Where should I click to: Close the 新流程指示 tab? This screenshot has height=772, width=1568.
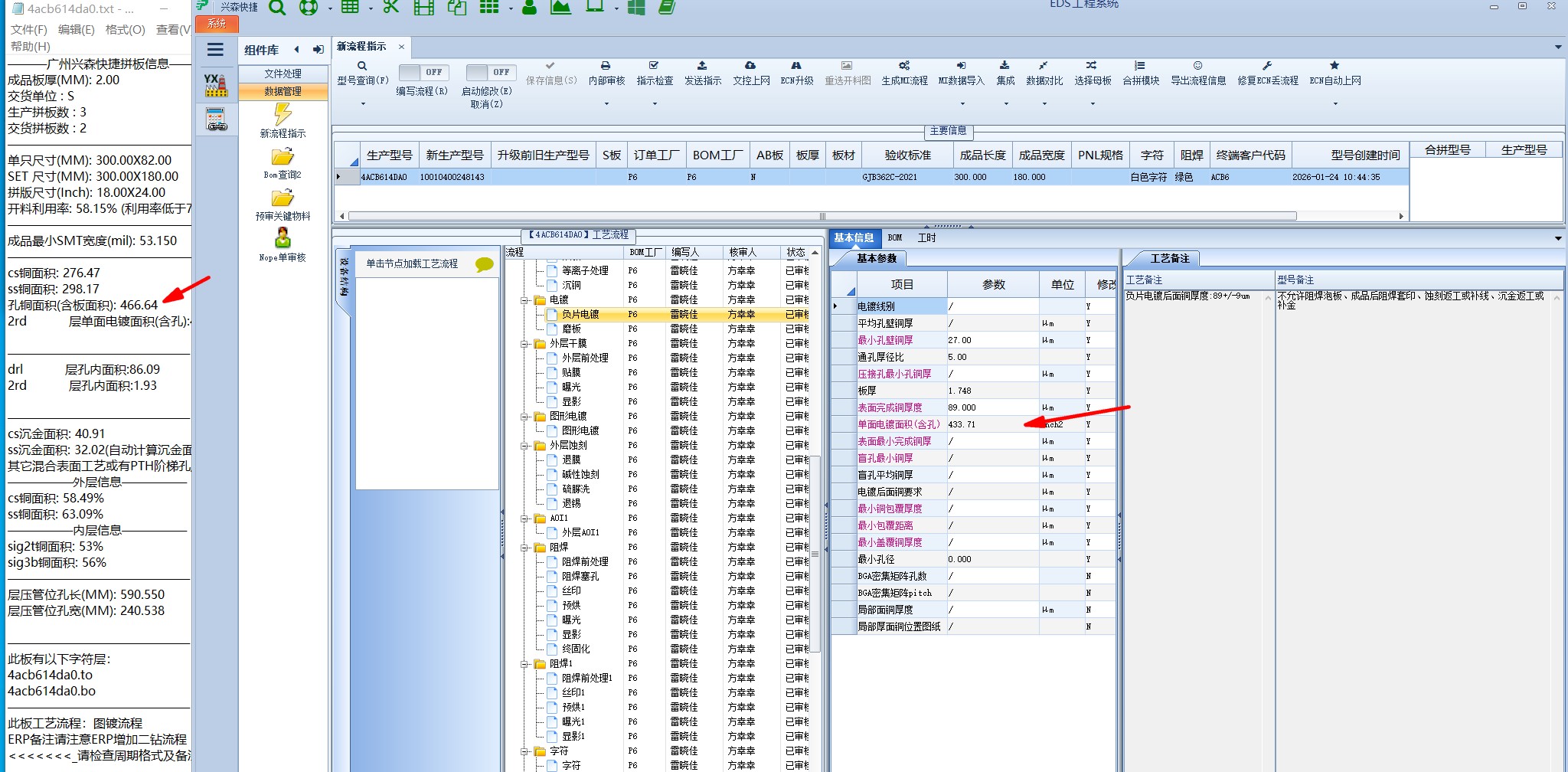pyautogui.click(x=401, y=47)
